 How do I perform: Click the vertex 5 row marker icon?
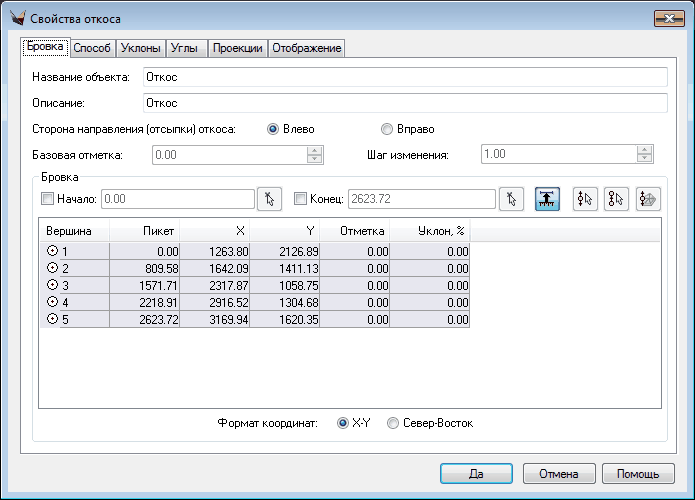point(52,320)
